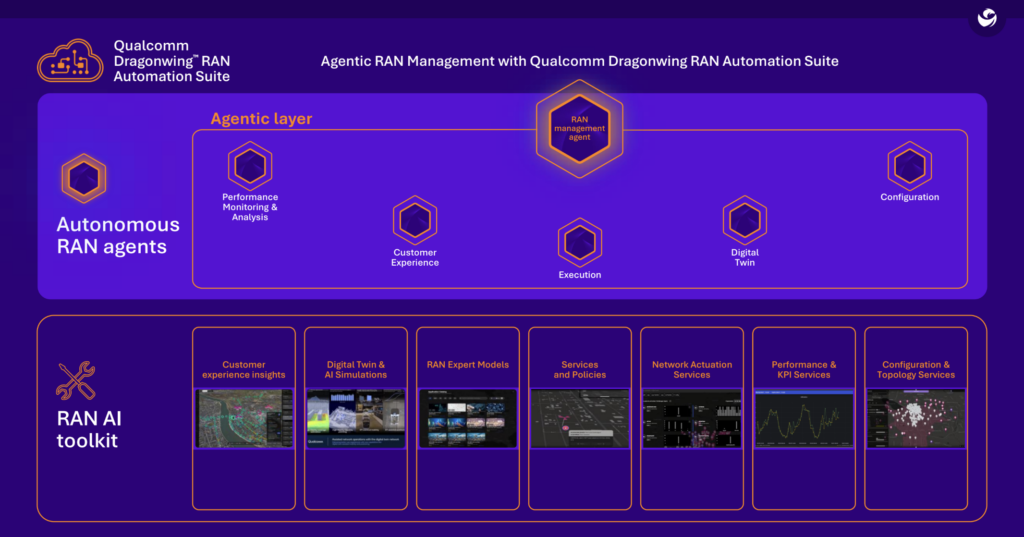Screen dimensions: 1024x537
Task: Open the Services and Policies thumbnail
Action: 580,419
